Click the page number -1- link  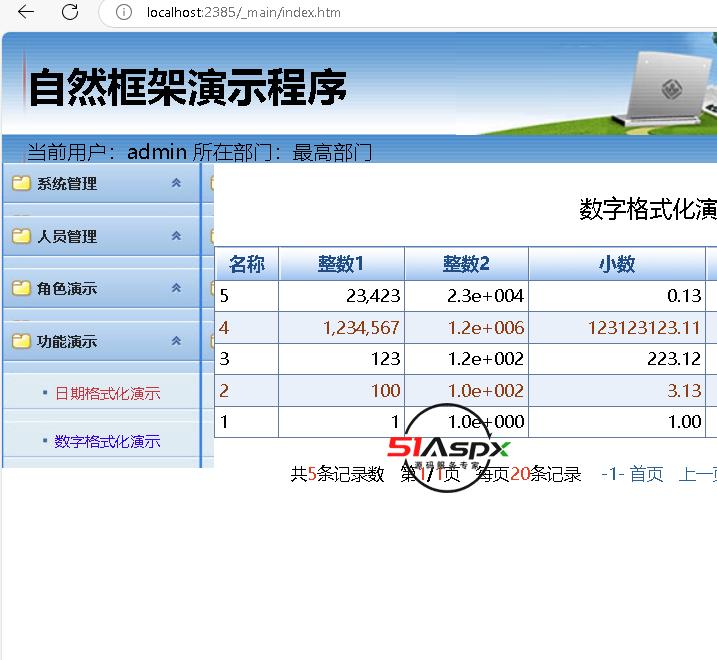coord(612,474)
